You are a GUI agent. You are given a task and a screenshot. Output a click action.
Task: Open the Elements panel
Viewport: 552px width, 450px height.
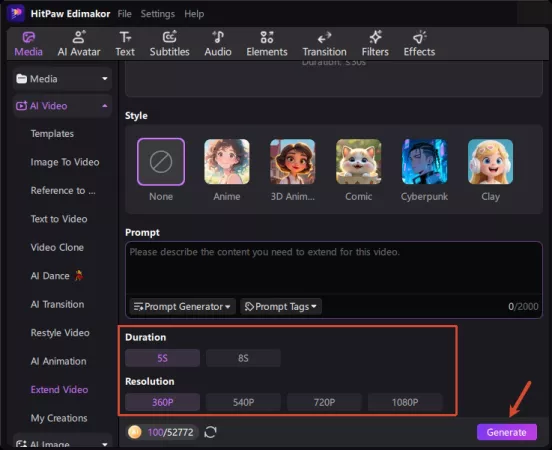click(x=267, y=44)
